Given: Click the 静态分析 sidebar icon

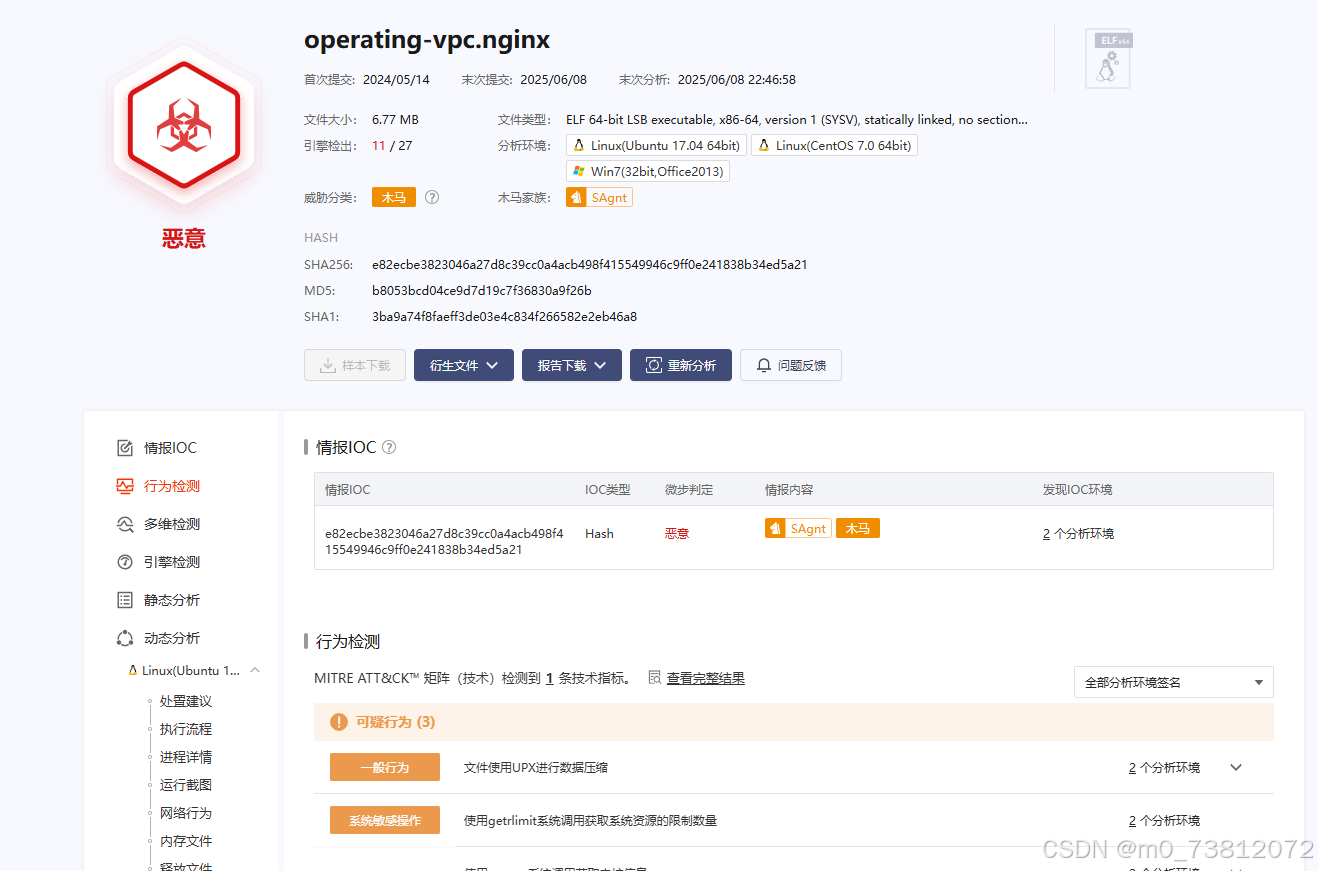Looking at the screenshot, I should coord(125,600).
